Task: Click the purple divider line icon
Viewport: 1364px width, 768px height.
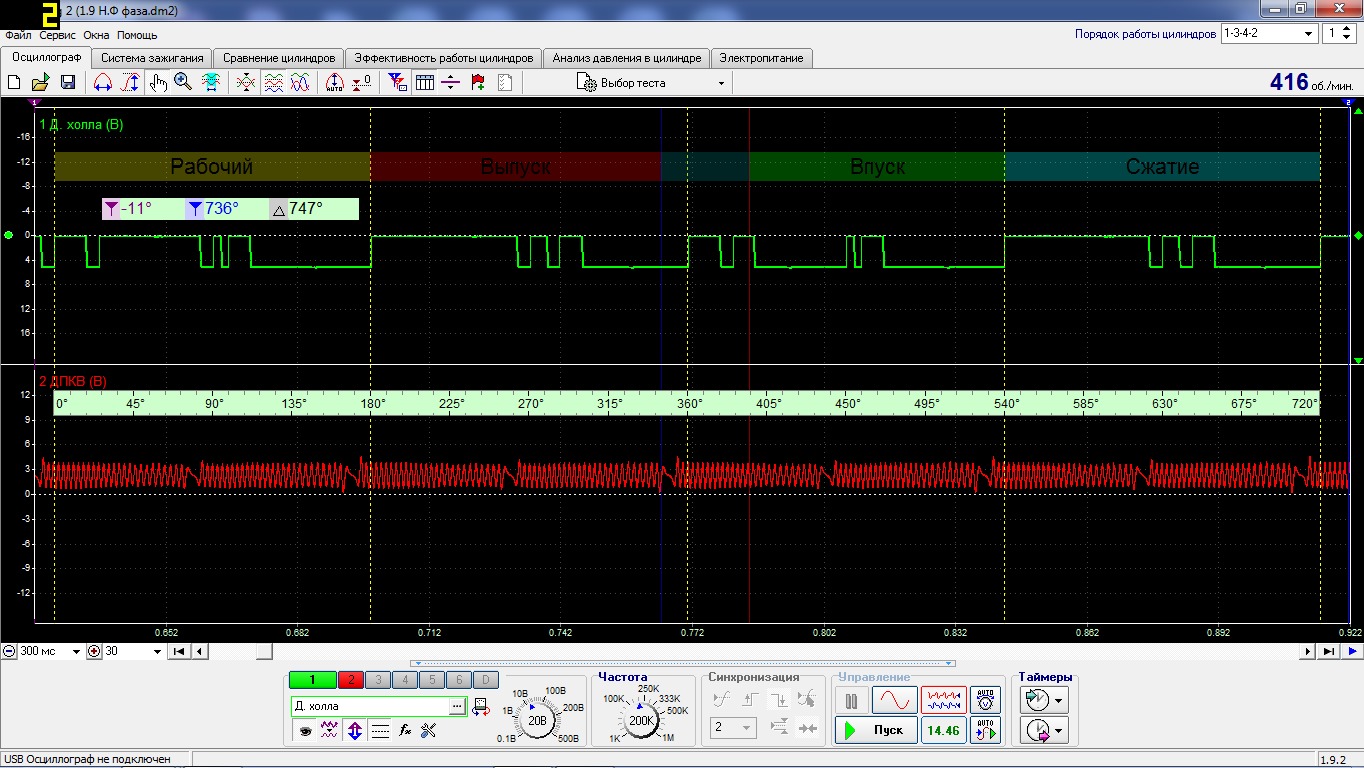Action: click(x=450, y=83)
